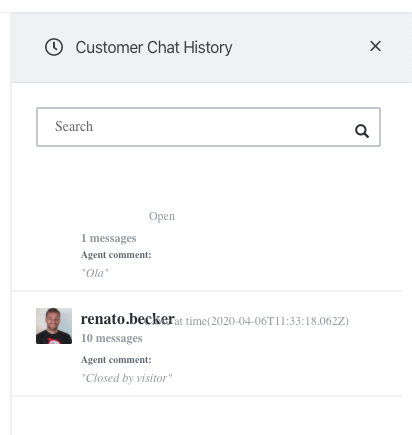The image size is (412, 435).
Task: Click the magnifying glass search icon
Action: [362, 131]
